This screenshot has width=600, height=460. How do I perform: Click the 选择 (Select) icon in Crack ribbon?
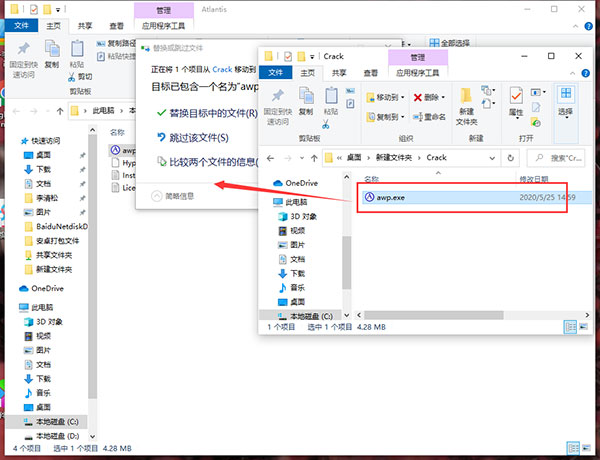click(565, 102)
